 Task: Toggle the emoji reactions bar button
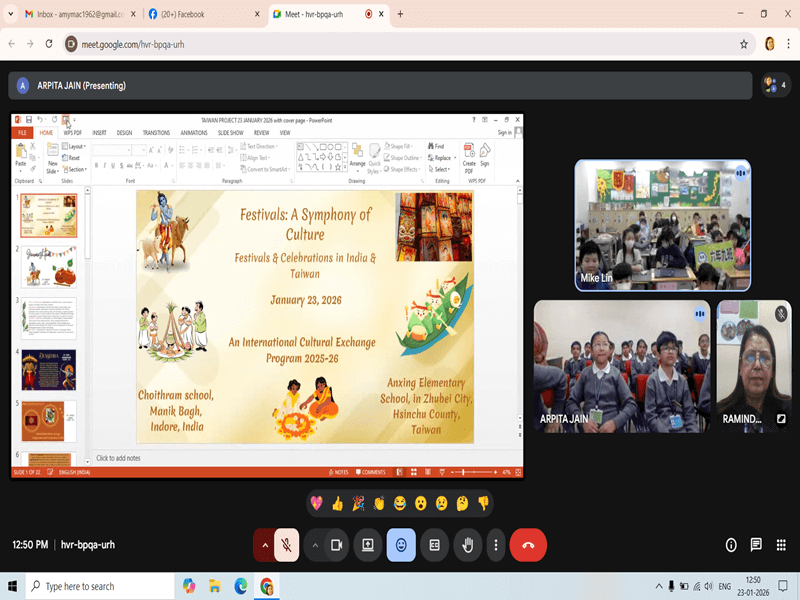(401, 545)
